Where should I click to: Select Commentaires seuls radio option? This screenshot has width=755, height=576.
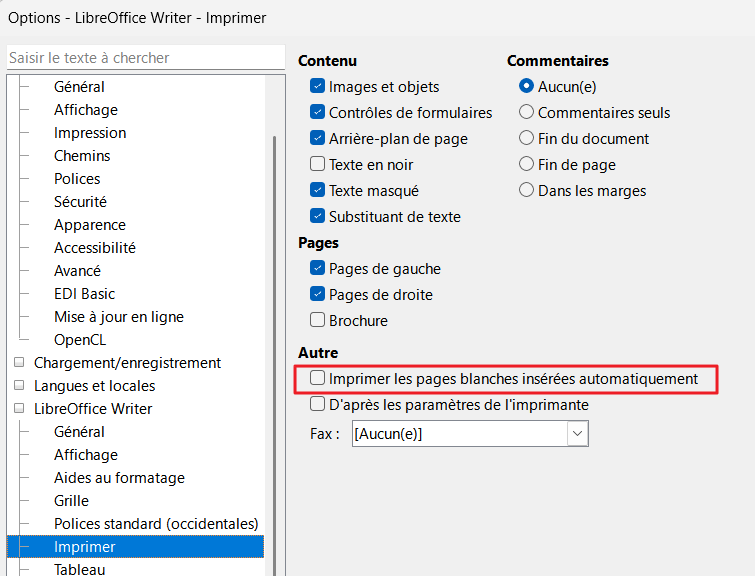(526, 112)
